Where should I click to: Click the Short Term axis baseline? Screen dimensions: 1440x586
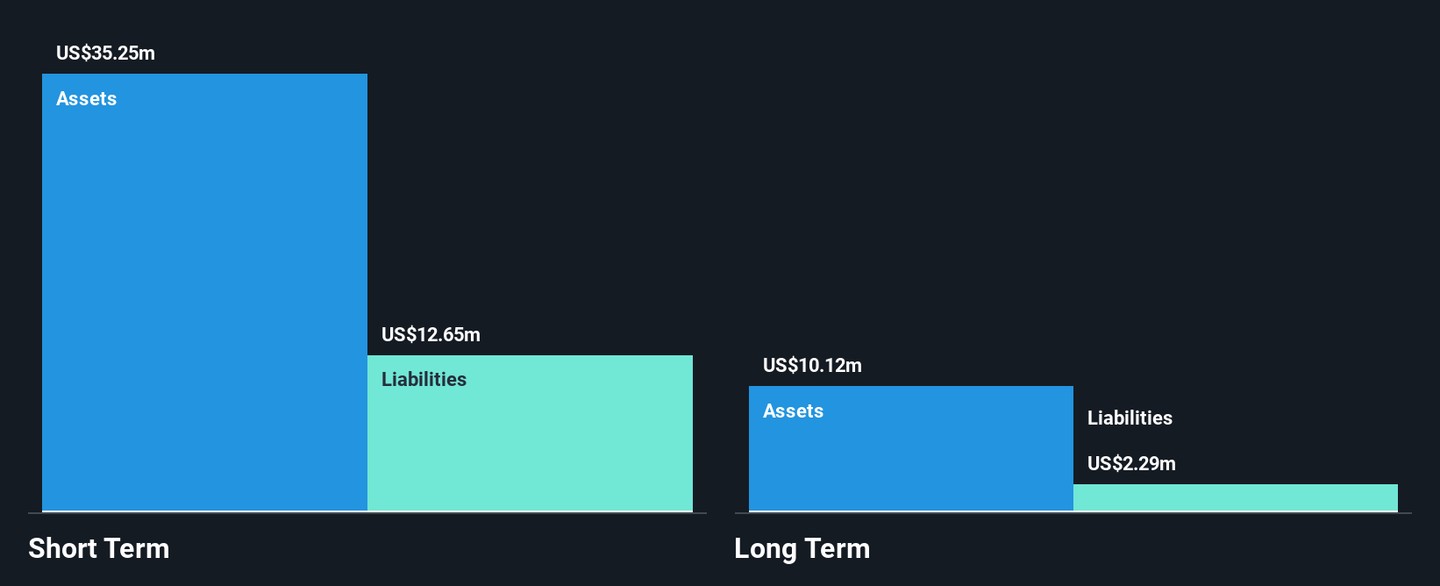tap(367, 513)
